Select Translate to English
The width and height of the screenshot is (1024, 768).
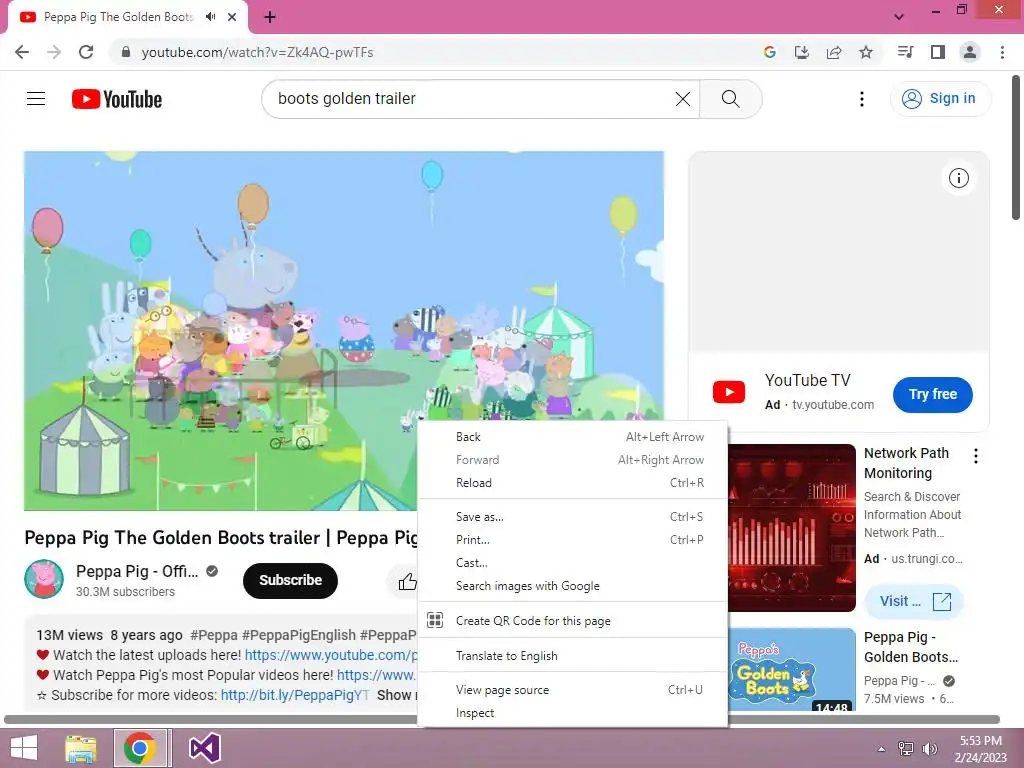tap(572, 656)
